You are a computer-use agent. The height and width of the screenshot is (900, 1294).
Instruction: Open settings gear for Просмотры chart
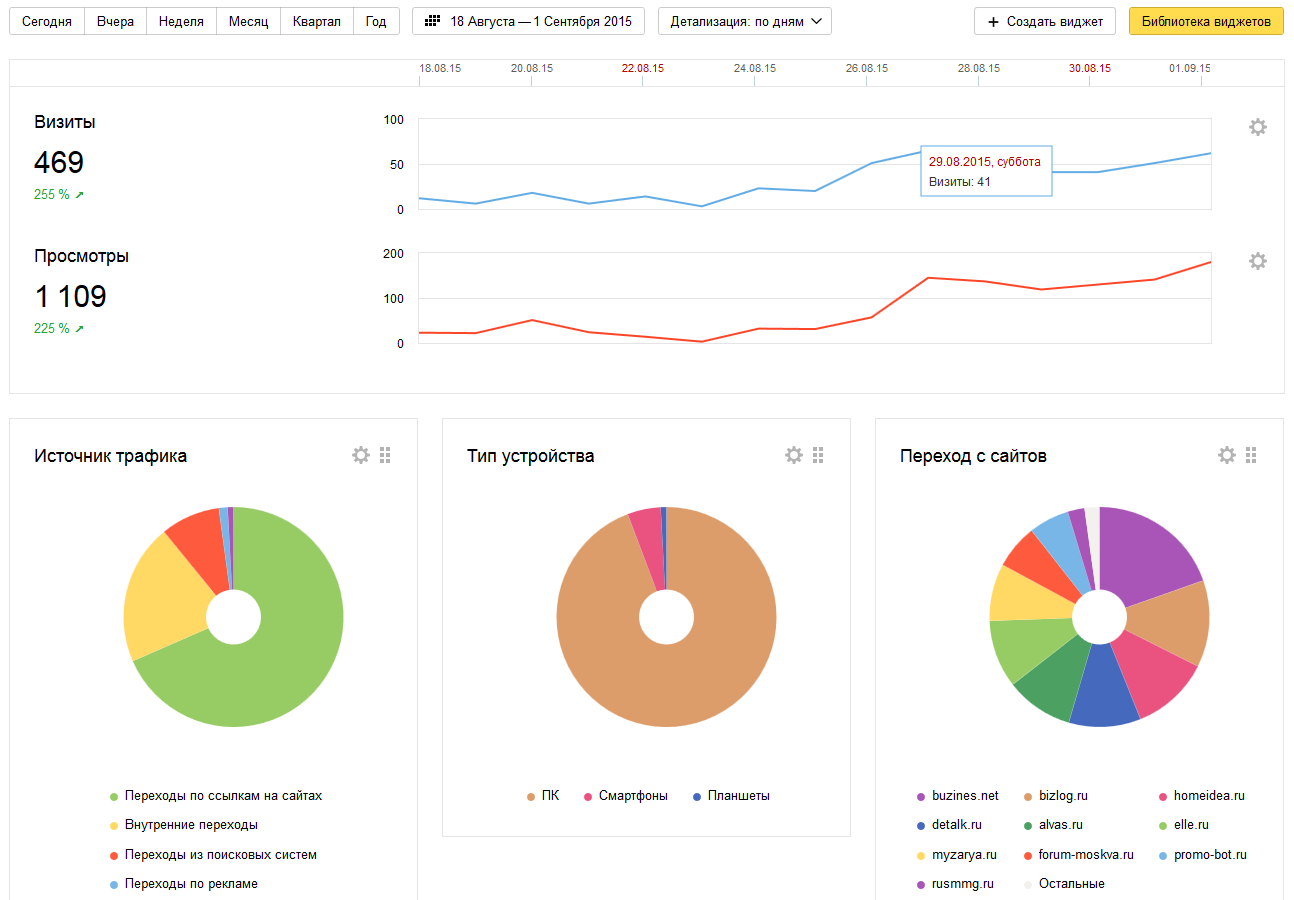coord(1257,261)
